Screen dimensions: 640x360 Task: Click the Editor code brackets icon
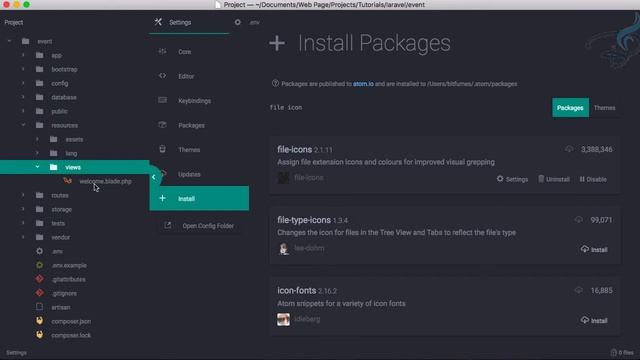point(162,76)
